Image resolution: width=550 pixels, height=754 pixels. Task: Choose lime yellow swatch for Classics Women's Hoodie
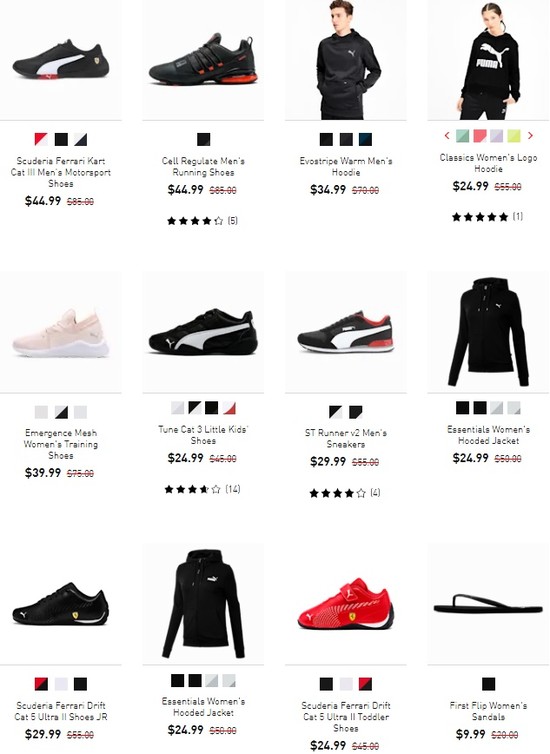click(x=514, y=136)
